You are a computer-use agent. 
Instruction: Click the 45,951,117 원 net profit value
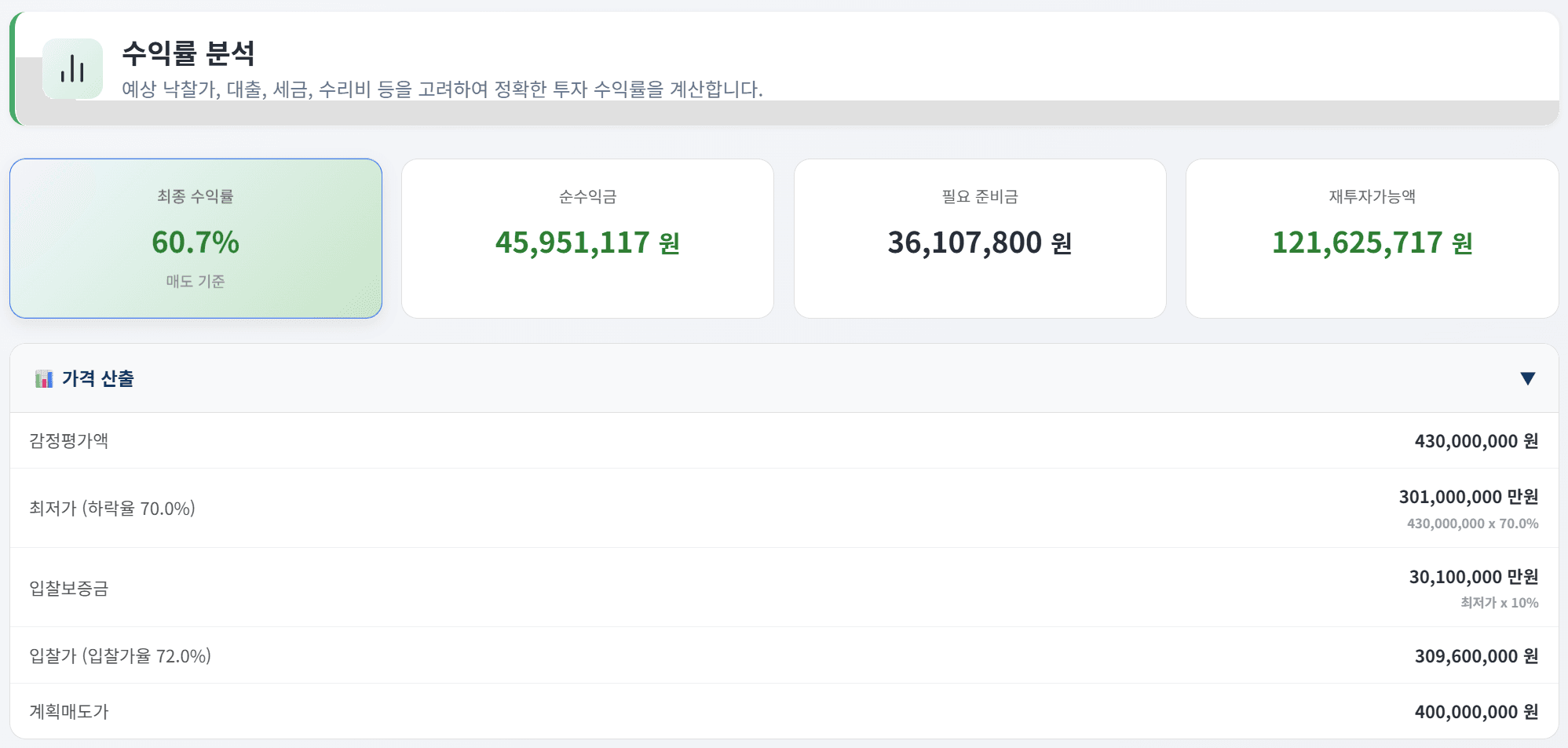[587, 243]
